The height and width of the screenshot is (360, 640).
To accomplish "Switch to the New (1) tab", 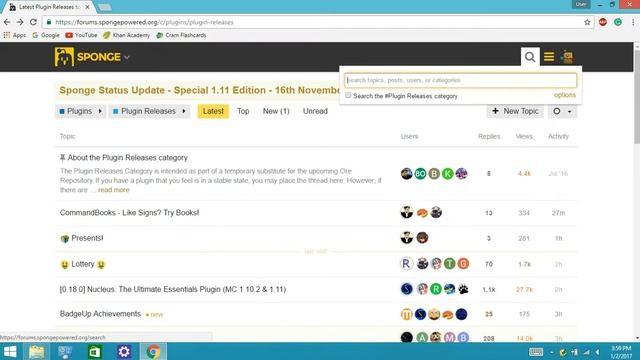I will tap(276, 111).
